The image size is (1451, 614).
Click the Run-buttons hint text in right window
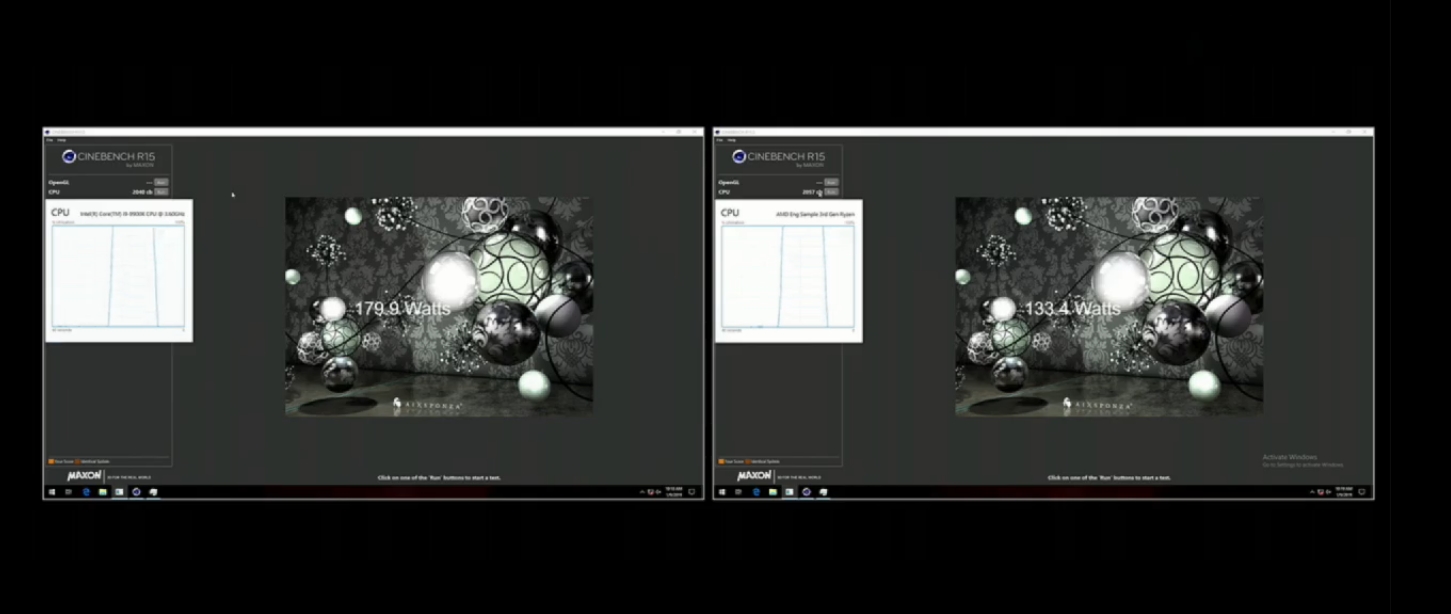(x=1109, y=478)
